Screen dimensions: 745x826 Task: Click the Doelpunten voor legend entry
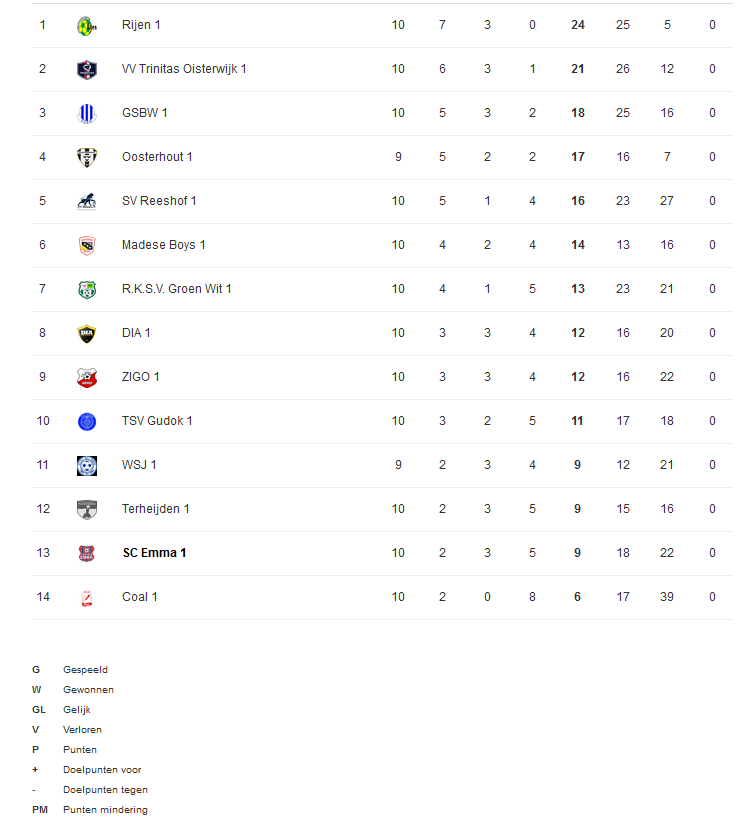[x=102, y=770]
